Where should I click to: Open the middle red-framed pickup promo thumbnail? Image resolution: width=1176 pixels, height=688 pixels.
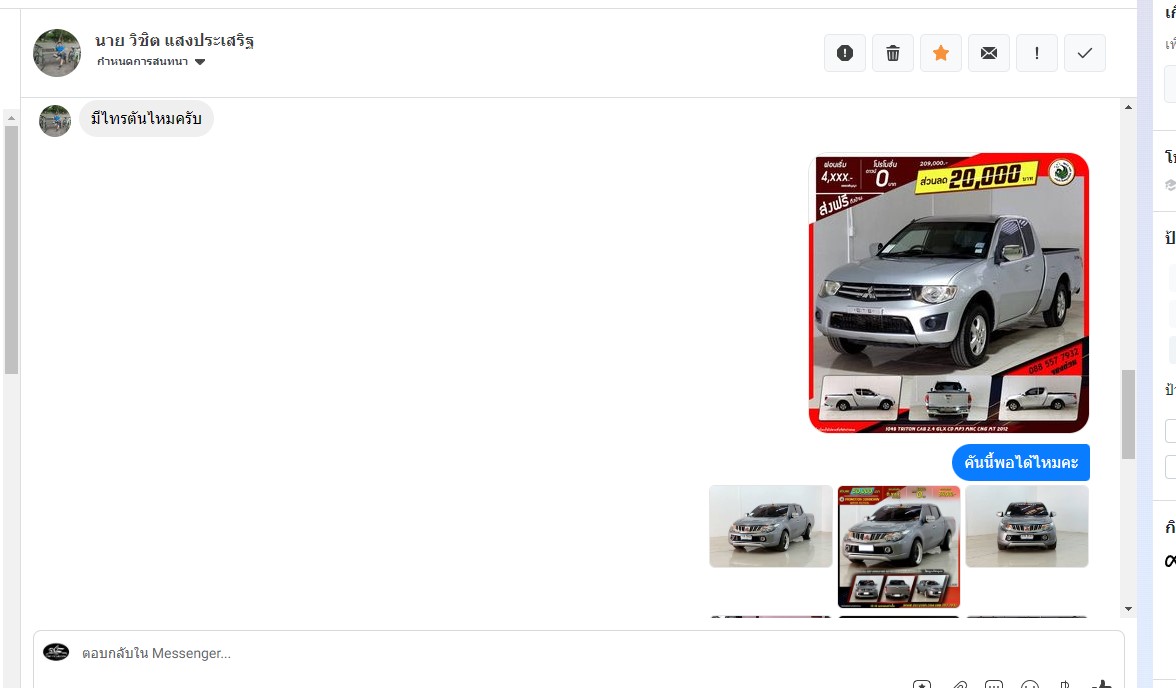(x=898, y=546)
